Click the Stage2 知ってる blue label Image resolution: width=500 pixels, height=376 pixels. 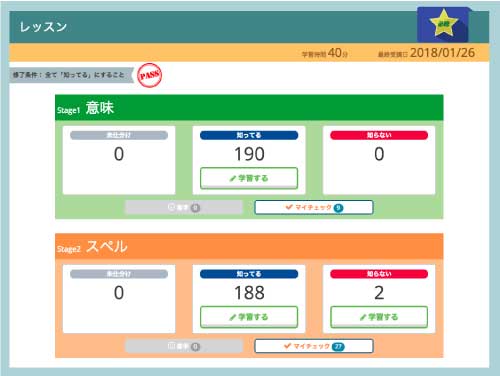tap(249, 274)
